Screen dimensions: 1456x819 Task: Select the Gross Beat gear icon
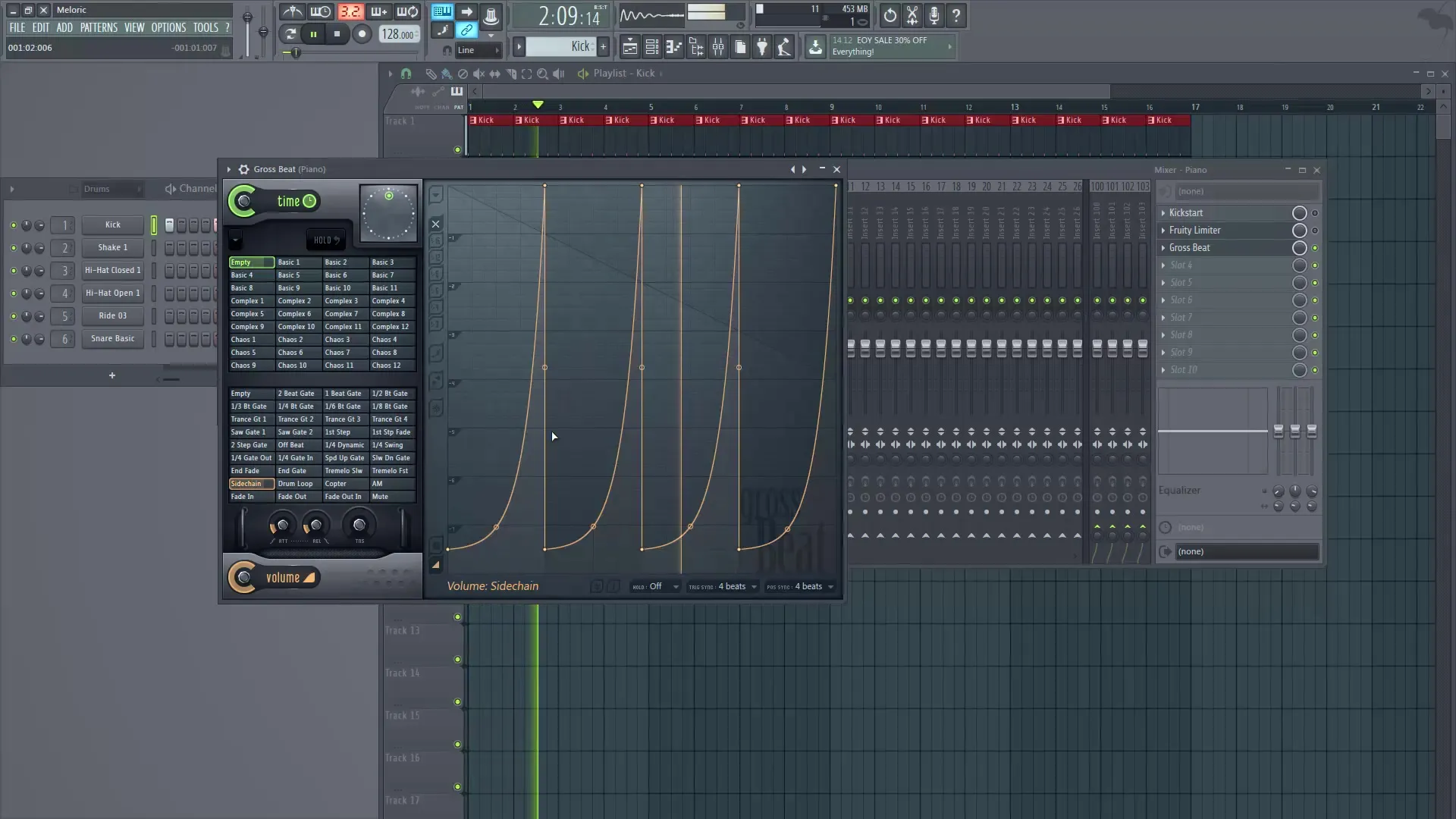click(243, 169)
